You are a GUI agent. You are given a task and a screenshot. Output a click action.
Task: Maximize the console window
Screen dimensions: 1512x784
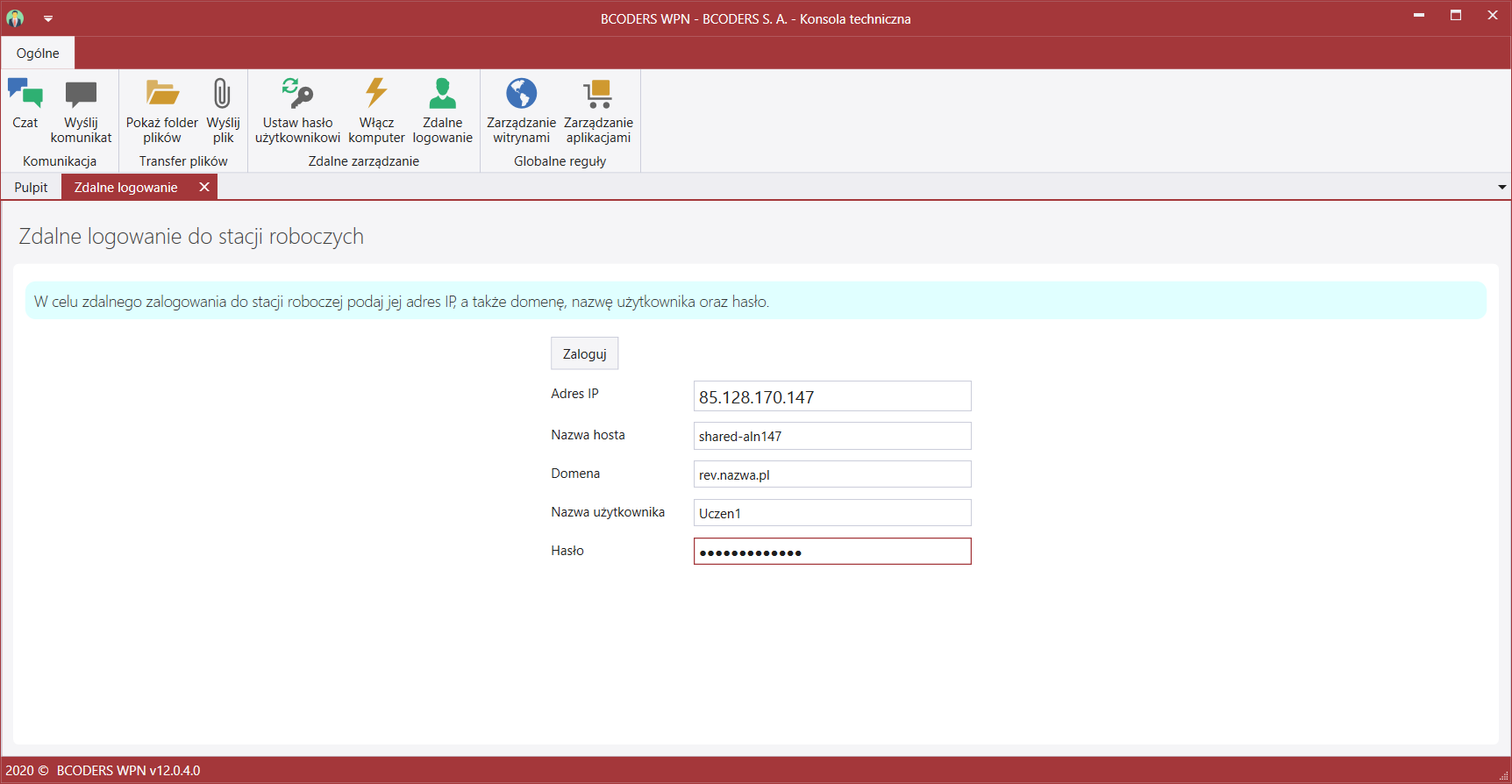click(x=1456, y=16)
